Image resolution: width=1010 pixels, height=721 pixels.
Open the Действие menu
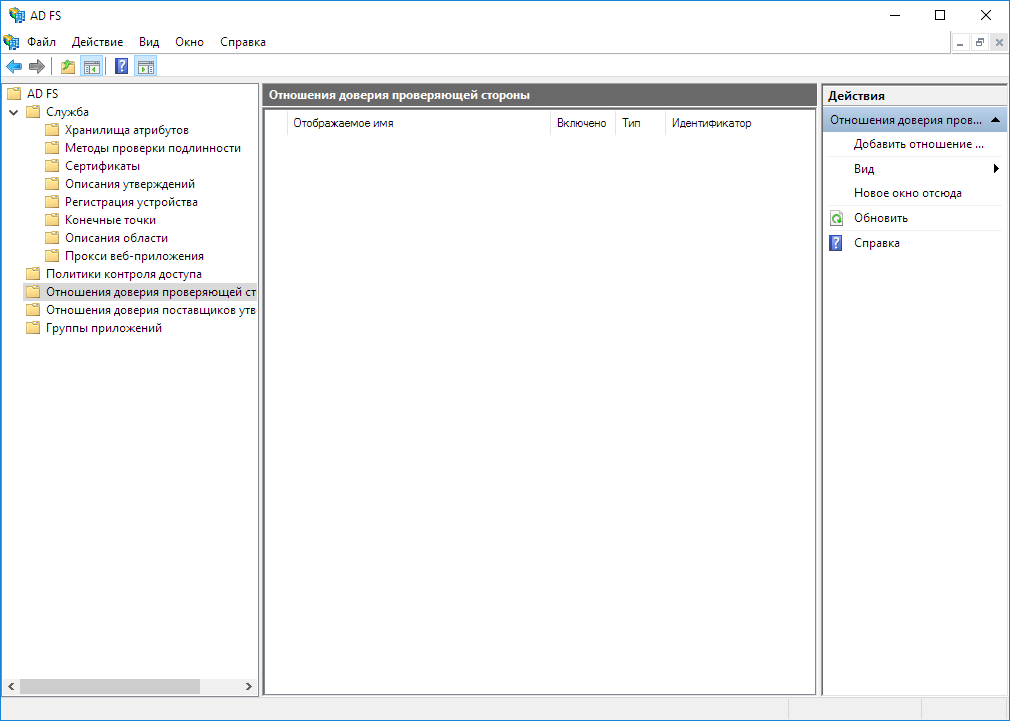click(97, 42)
